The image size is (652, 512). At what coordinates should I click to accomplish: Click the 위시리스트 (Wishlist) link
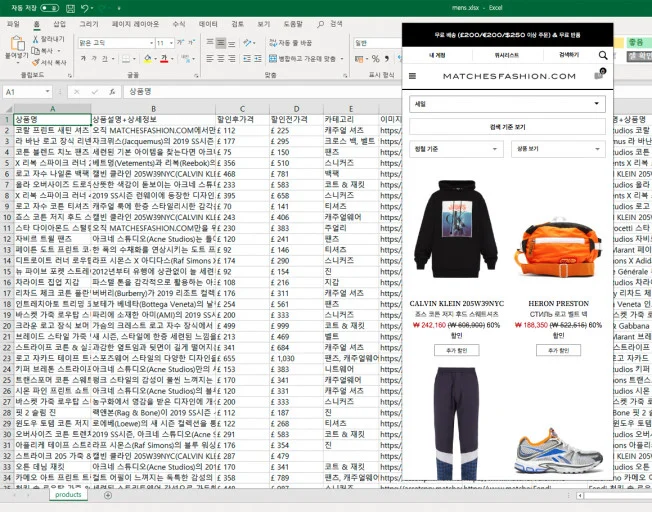point(507,55)
